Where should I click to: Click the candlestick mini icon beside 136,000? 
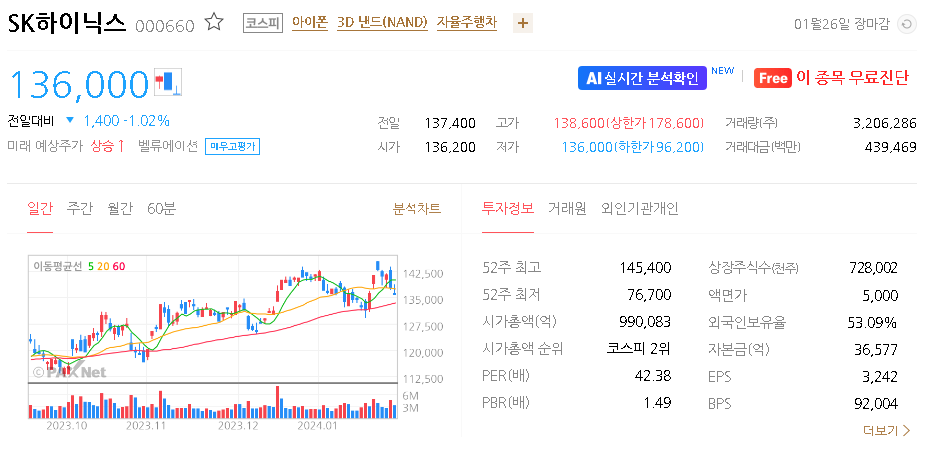[168, 82]
